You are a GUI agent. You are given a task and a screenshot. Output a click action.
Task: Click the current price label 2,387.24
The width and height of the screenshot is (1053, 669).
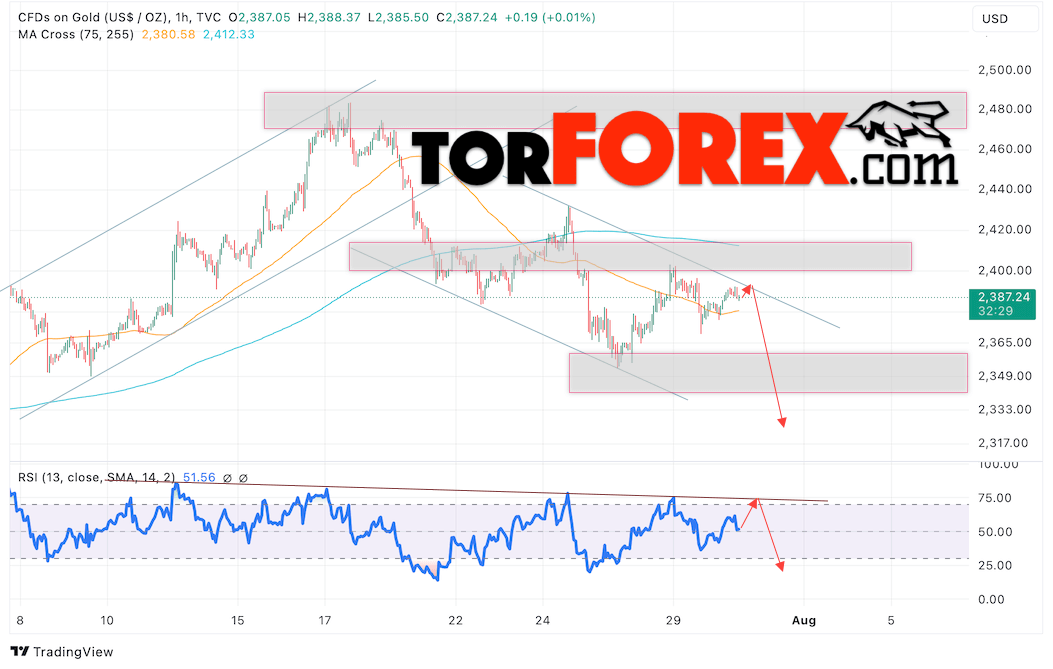click(x=1003, y=297)
